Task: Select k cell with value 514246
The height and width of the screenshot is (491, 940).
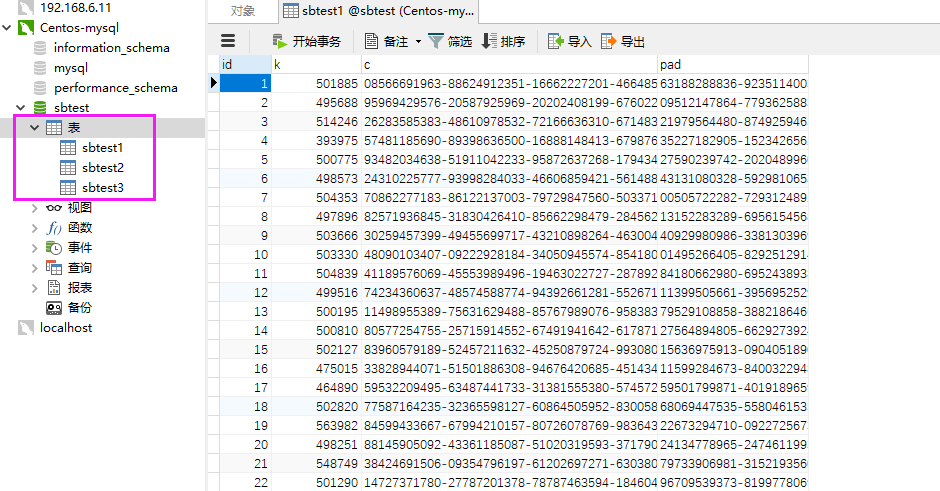Action: coord(316,122)
